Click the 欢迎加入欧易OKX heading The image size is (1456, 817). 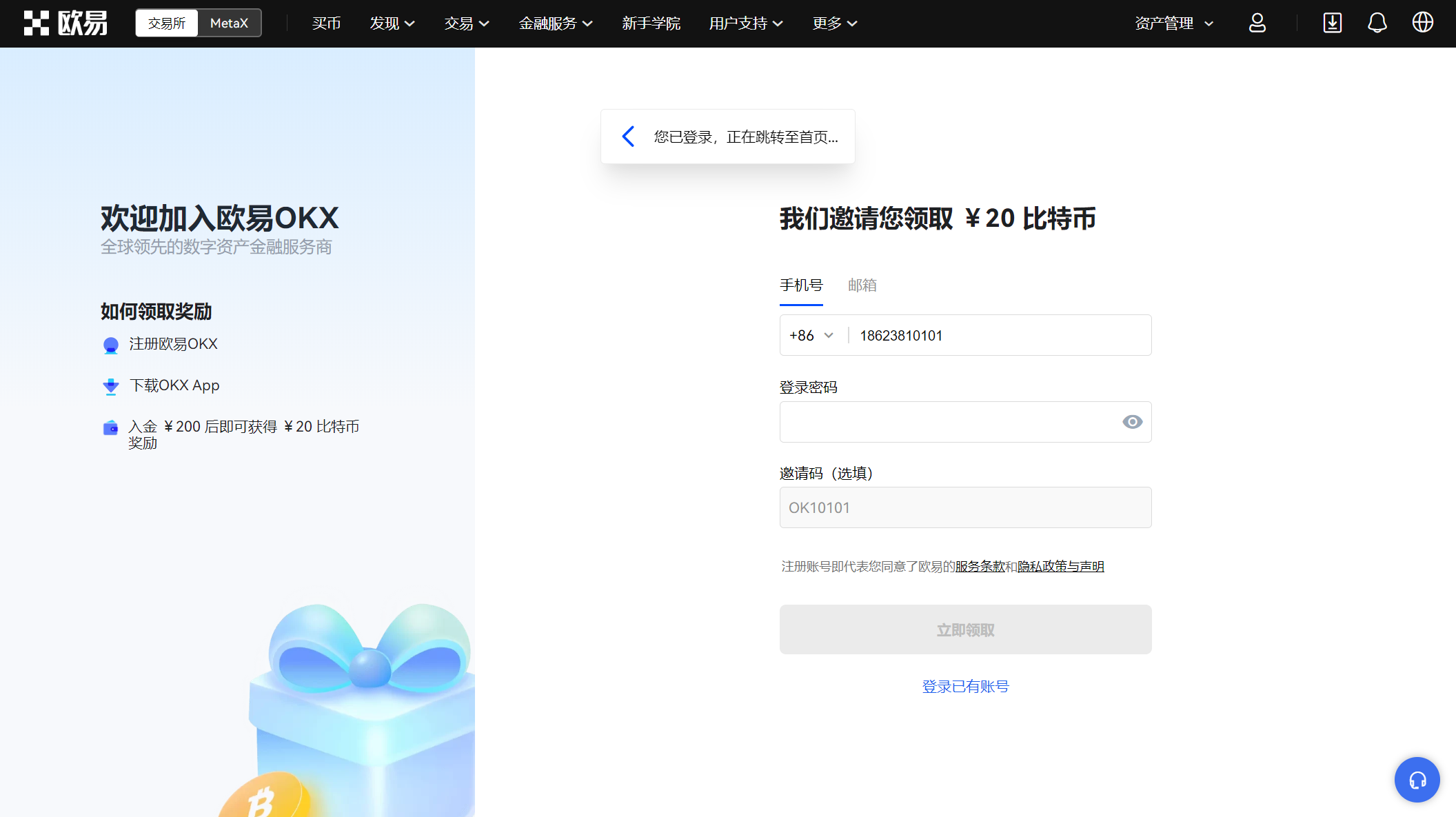click(219, 219)
